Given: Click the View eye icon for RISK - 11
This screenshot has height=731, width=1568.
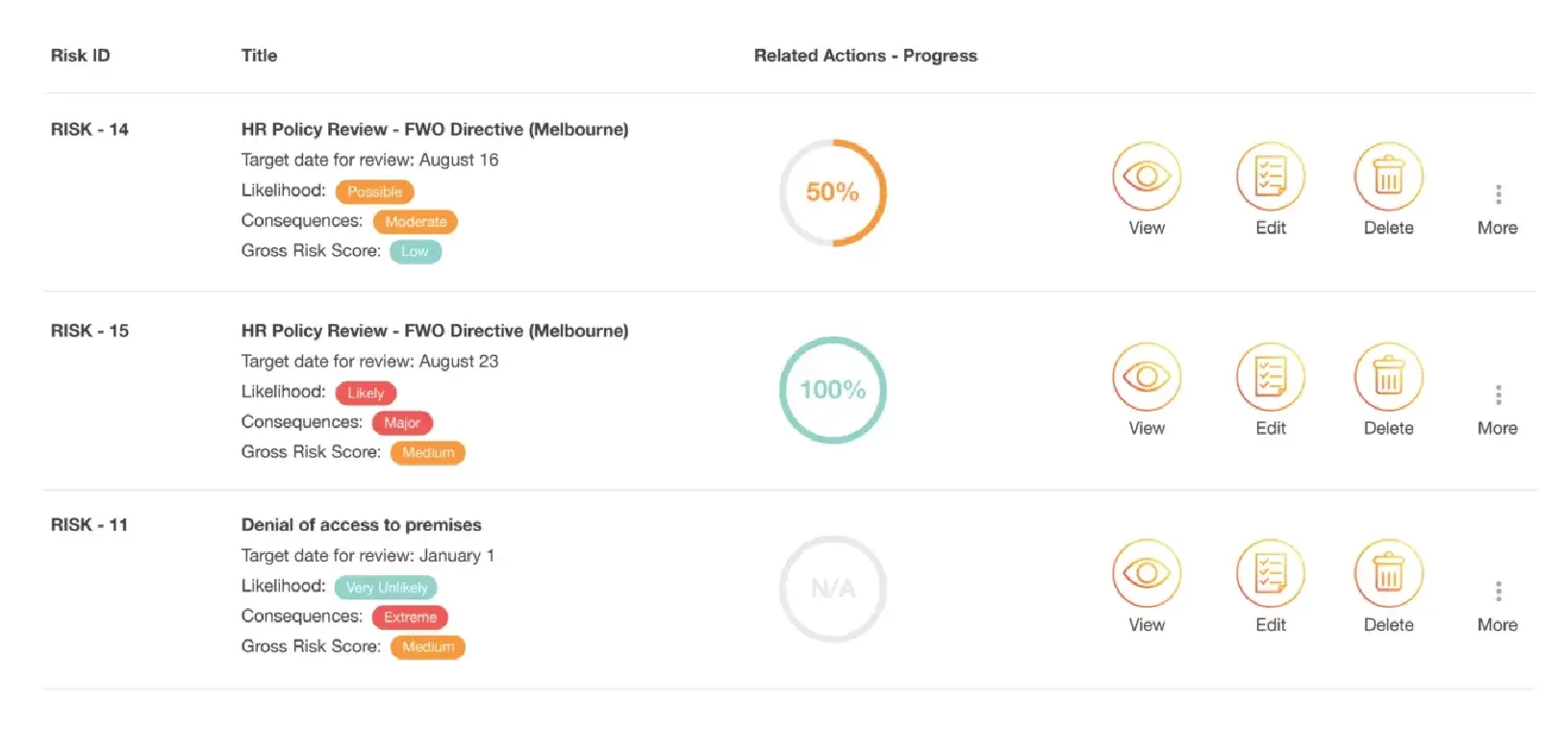Looking at the screenshot, I should pyautogui.click(x=1146, y=574).
